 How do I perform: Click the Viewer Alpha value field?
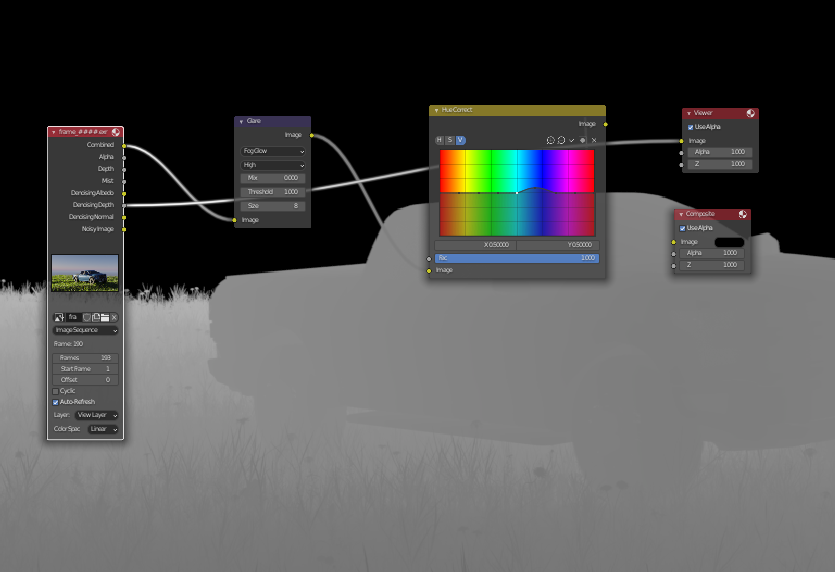click(x=719, y=152)
